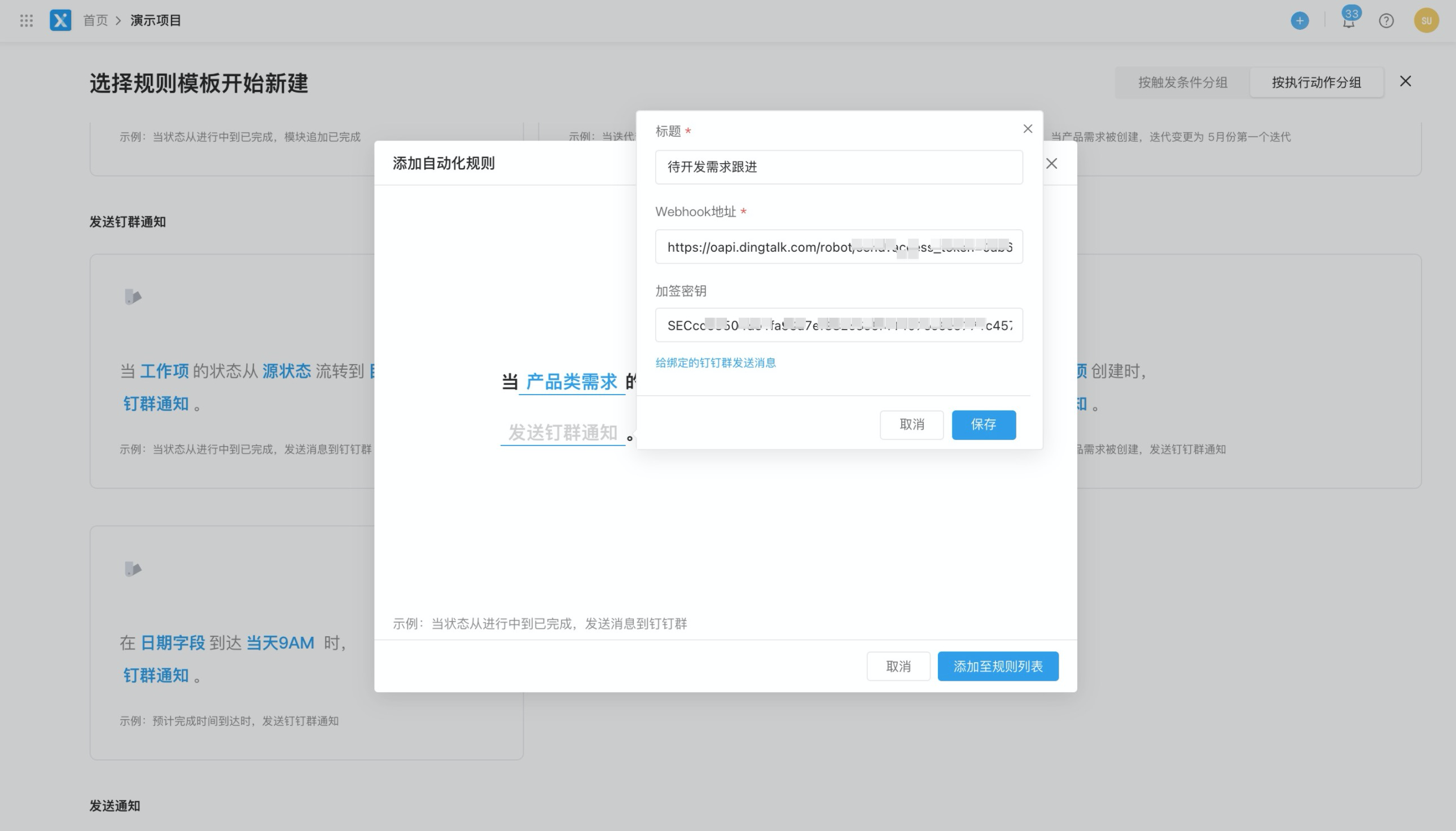Open the app grid launcher icon
The width and height of the screenshot is (1456, 831).
click(x=27, y=20)
